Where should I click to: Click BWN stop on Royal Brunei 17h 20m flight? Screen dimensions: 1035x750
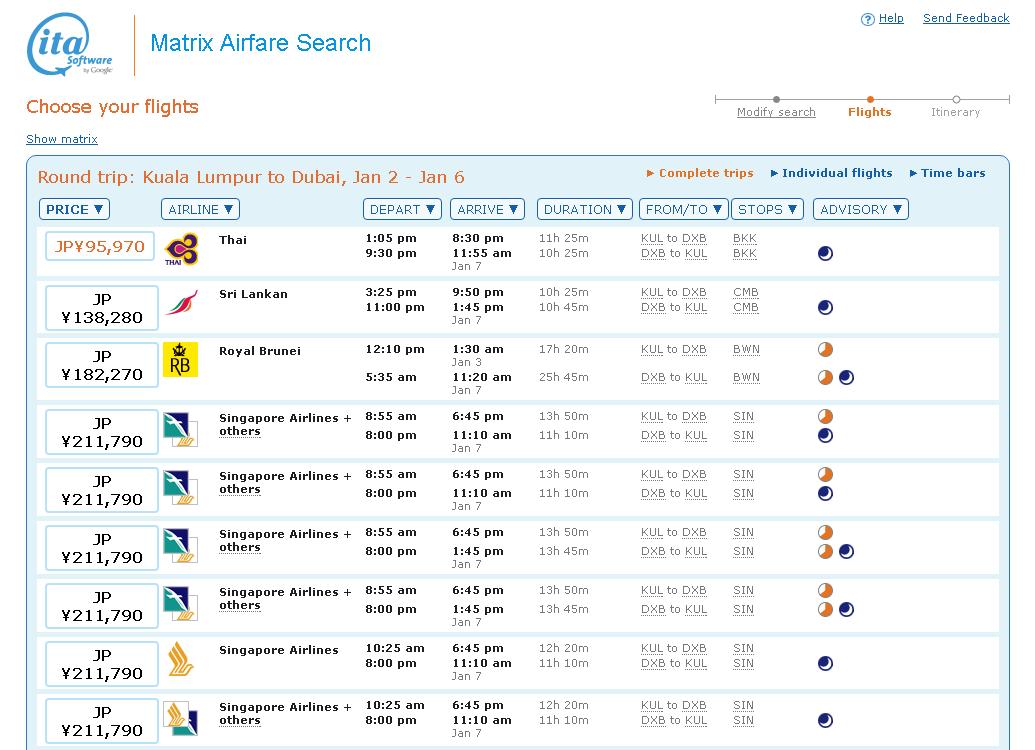tap(746, 350)
